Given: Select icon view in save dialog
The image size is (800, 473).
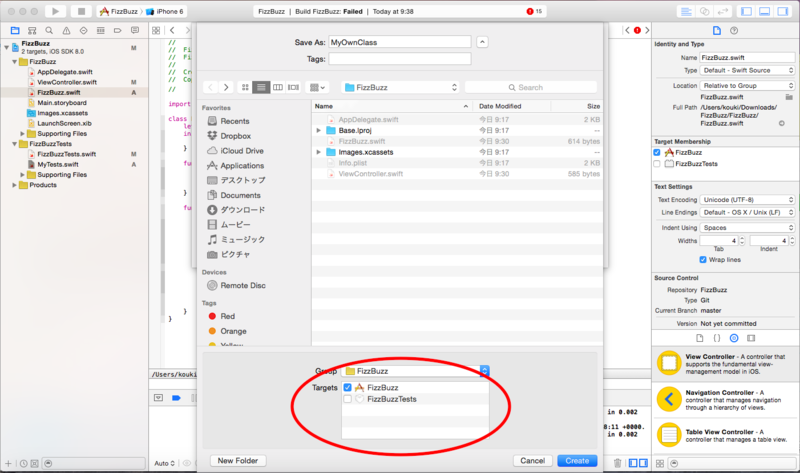Looking at the screenshot, I should pyautogui.click(x=245, y=87).
